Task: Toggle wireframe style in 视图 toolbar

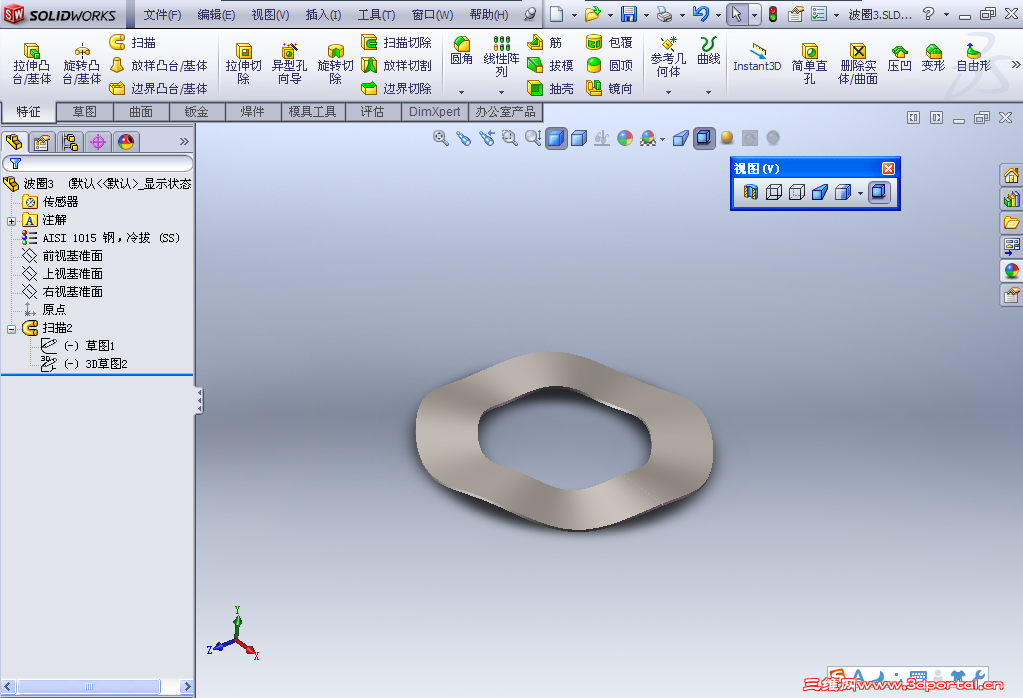Action: tap(774, 192)
